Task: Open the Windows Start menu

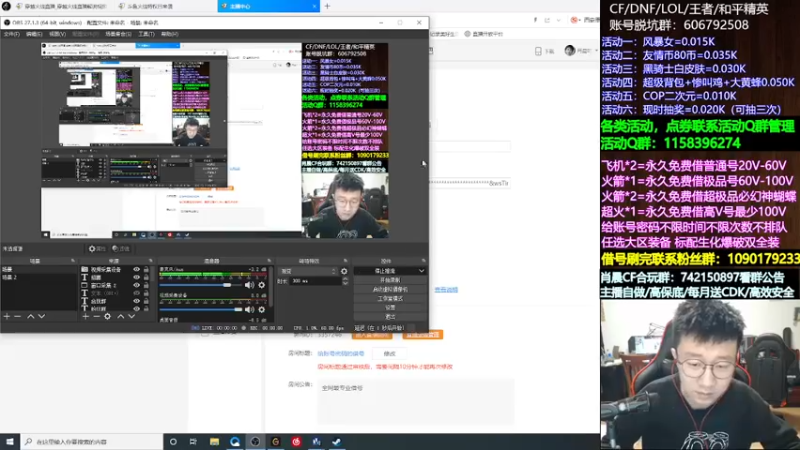Action: [10, 442]
